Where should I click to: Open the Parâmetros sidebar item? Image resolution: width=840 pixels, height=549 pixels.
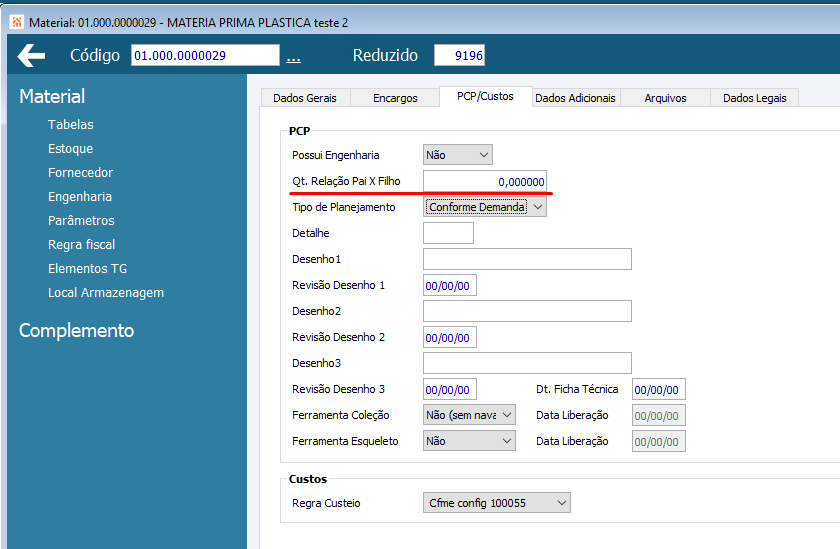point(81,220)
